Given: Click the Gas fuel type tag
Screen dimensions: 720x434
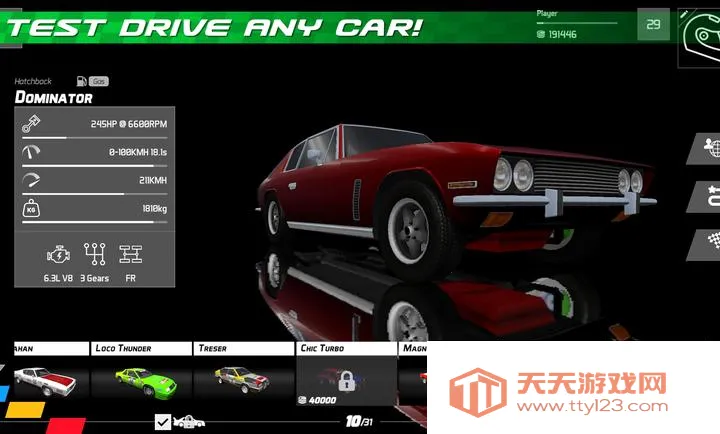Looking at the screenshot, I should [99, 81].
